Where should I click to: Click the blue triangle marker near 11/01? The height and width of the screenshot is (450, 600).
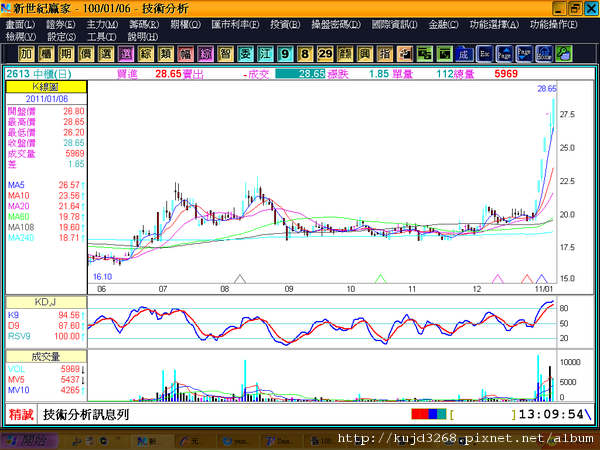click(x=541, y=279)
